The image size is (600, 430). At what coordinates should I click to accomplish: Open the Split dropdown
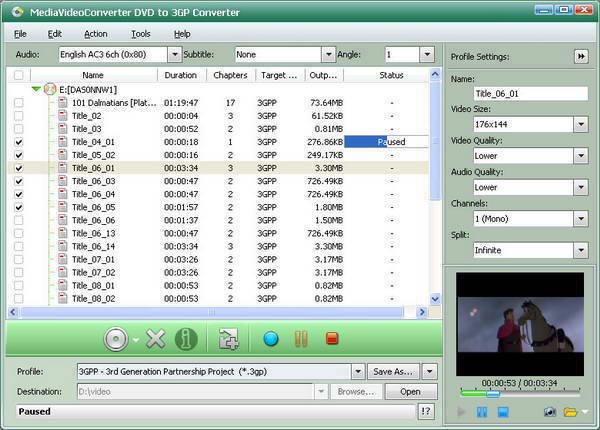click(x=581, y=250)
